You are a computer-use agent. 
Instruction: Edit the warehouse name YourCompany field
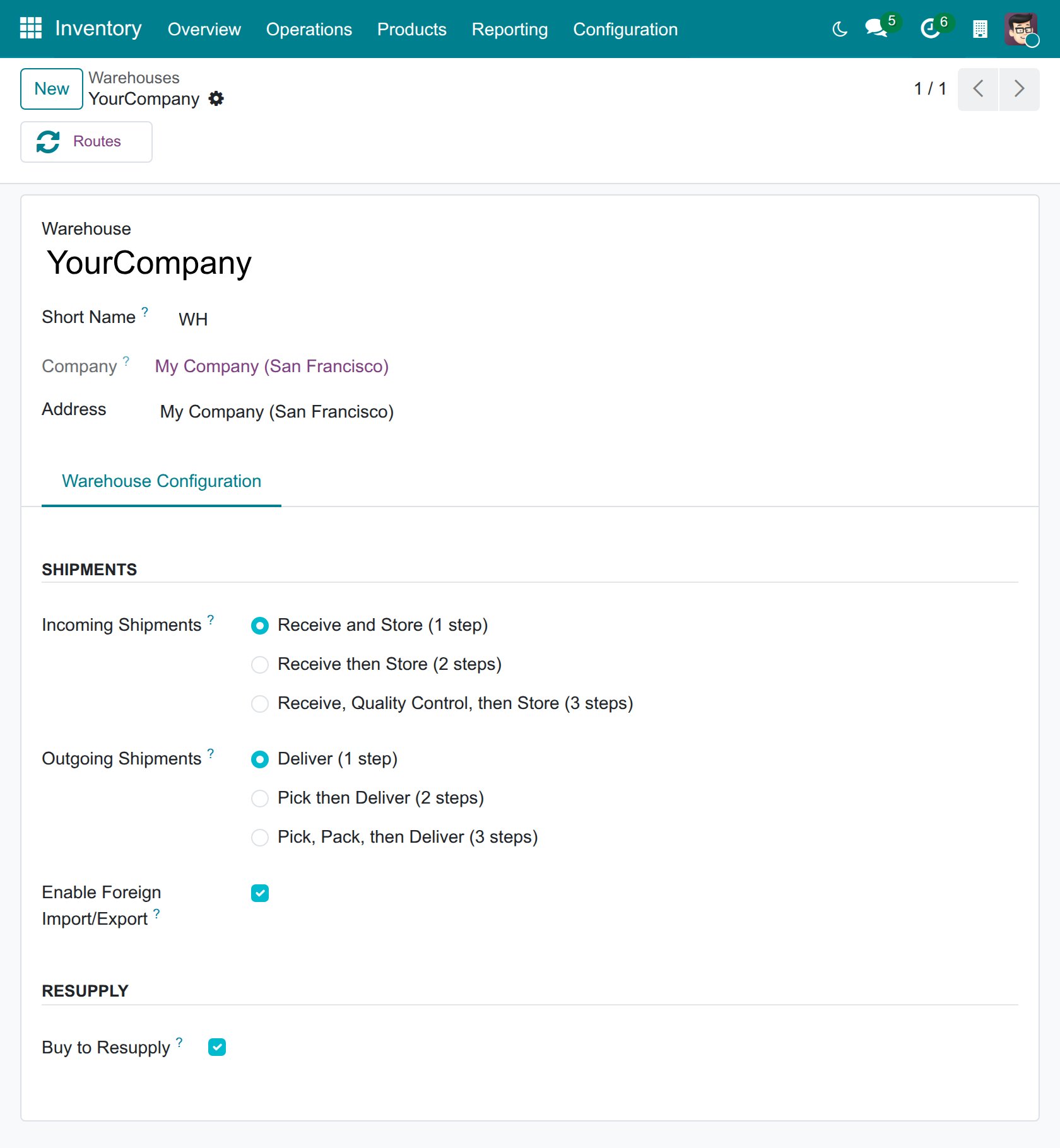150,263
